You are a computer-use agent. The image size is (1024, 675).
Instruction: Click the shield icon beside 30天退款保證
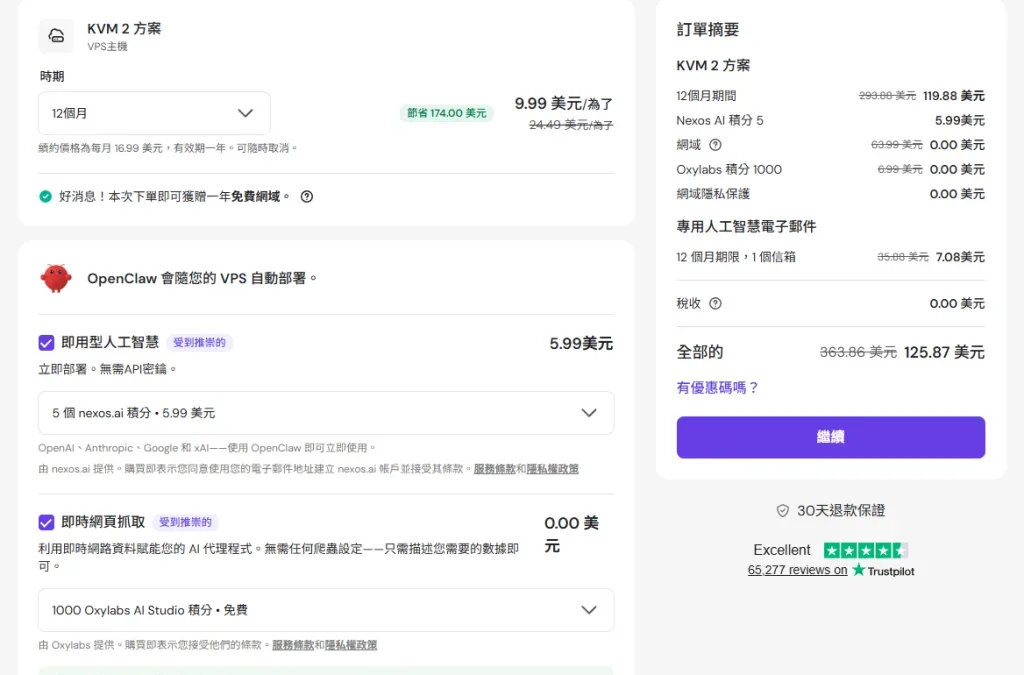point(783,510)
